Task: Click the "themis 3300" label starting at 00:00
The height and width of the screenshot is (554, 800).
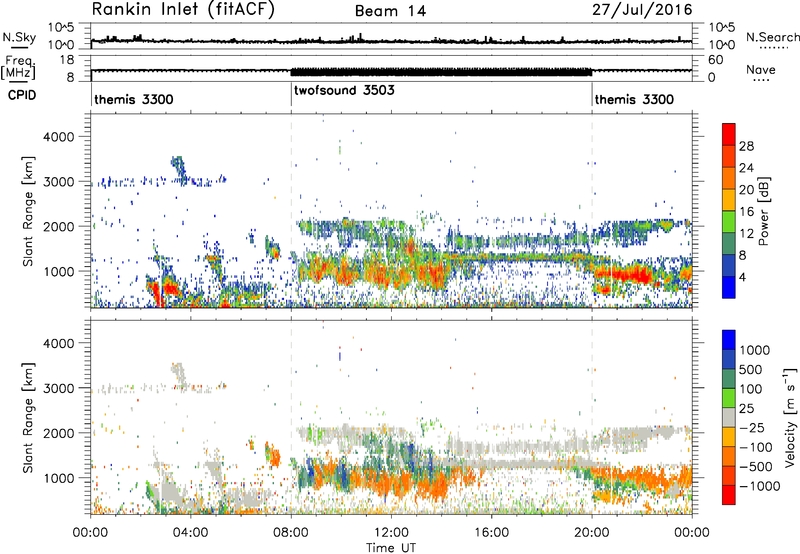Action: [x=134, y=99]
